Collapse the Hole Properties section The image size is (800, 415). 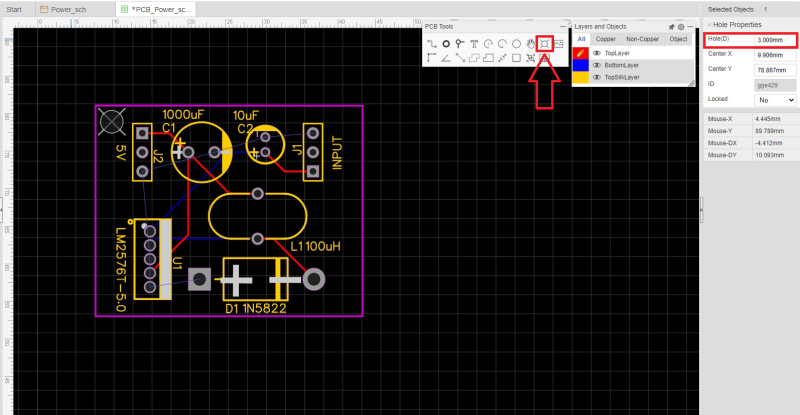[x=709, y=25]
